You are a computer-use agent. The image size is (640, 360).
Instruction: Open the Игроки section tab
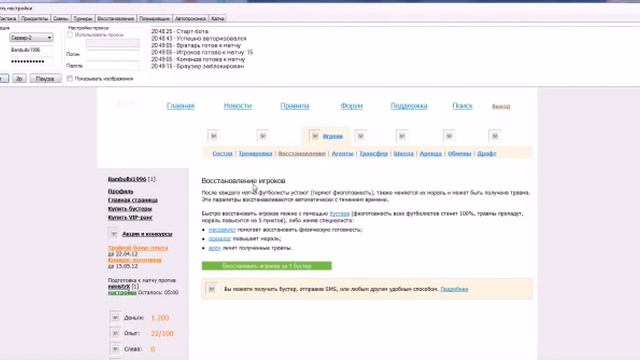[333, 136]
